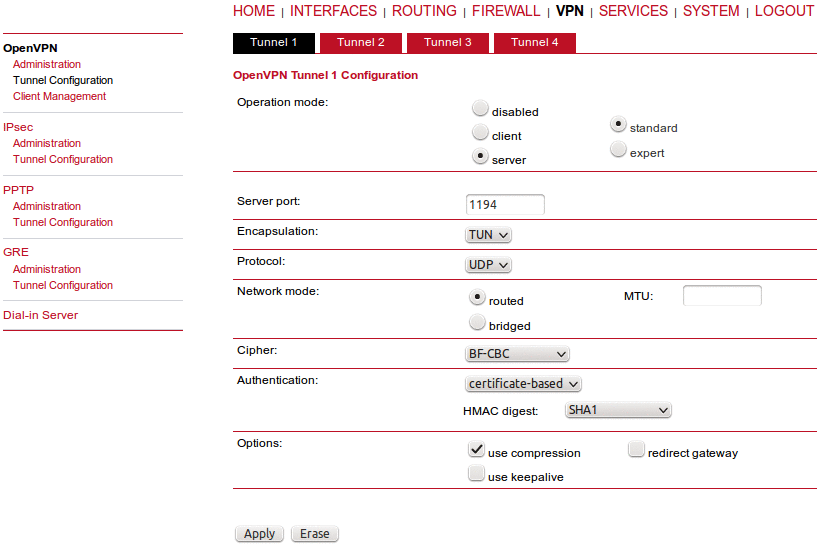
Task: Open OpenVPN Administration link
Action: [47, 64]
